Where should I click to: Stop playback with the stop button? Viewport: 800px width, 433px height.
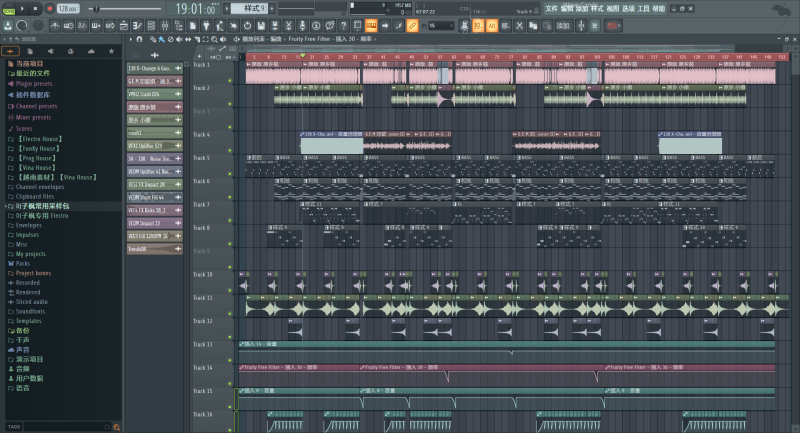point(35,8)
